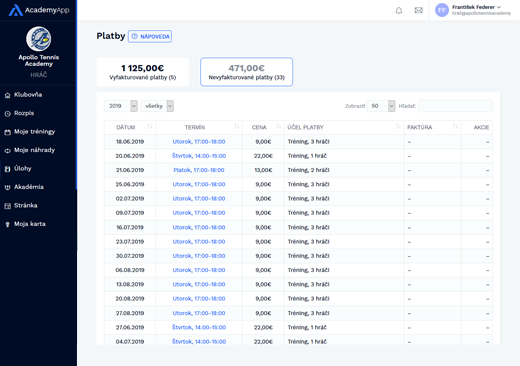Viewport: 520px width, 366px height.
Task: Click the Moja karta icon
Action: [x=8, y=224]
